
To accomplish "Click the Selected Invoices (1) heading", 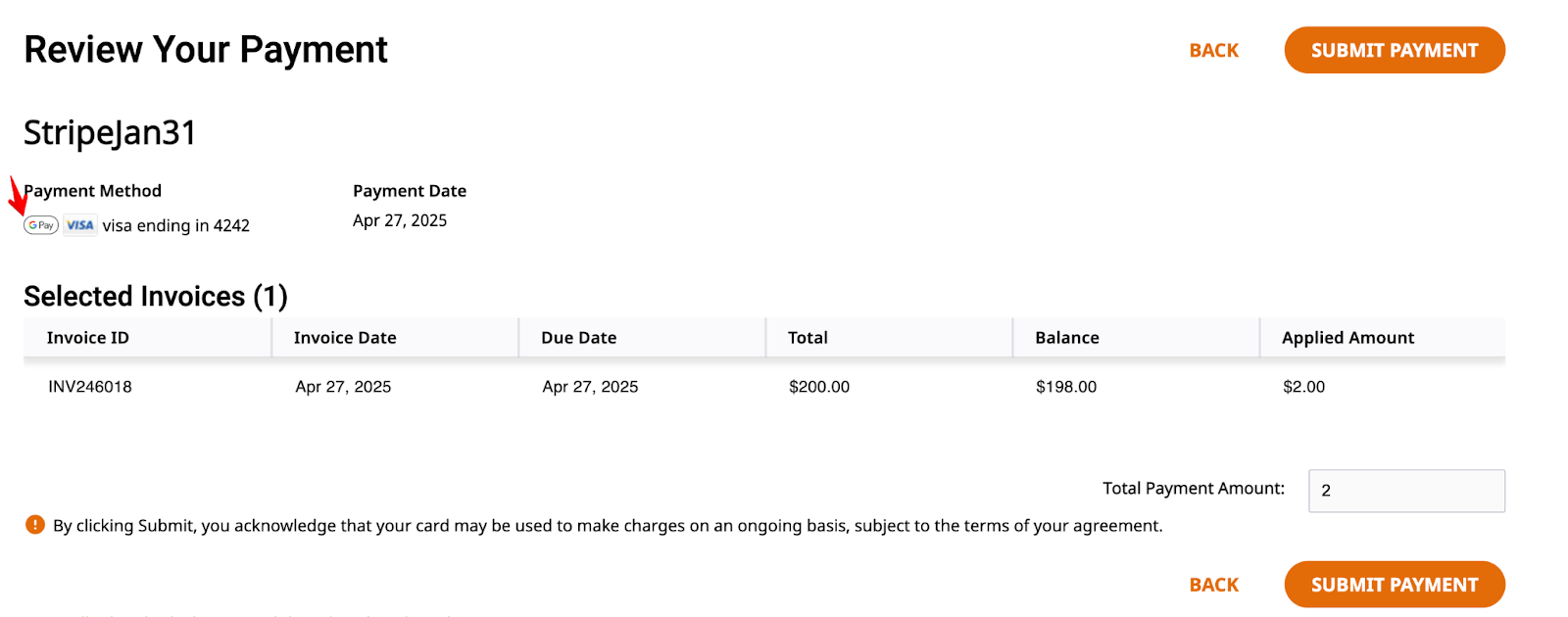I will coord(156,296).
